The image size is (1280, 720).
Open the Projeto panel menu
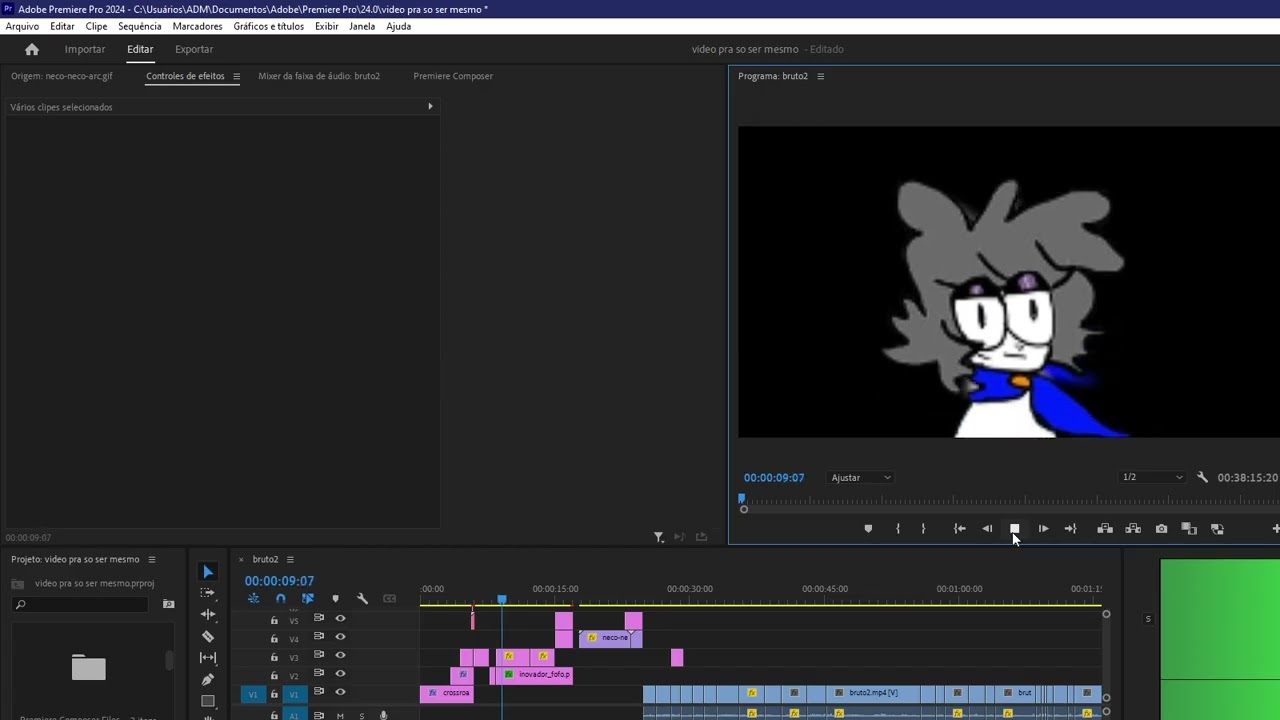pyautogui.click(x=152, y=560)
